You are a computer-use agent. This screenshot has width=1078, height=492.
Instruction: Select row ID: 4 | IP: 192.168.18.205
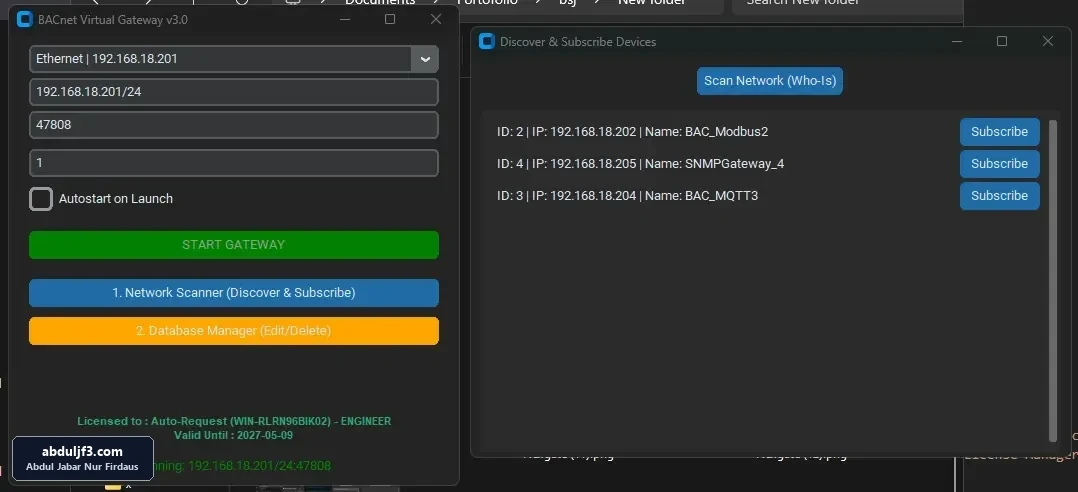(641, 164)
